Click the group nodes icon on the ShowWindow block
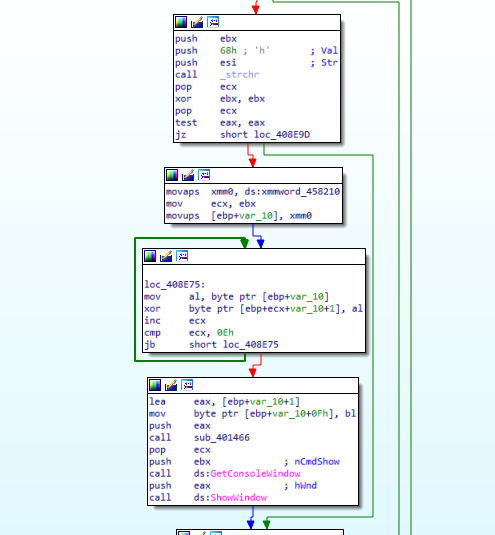Screen dimensions: 495x535 [x=187, y=385]
